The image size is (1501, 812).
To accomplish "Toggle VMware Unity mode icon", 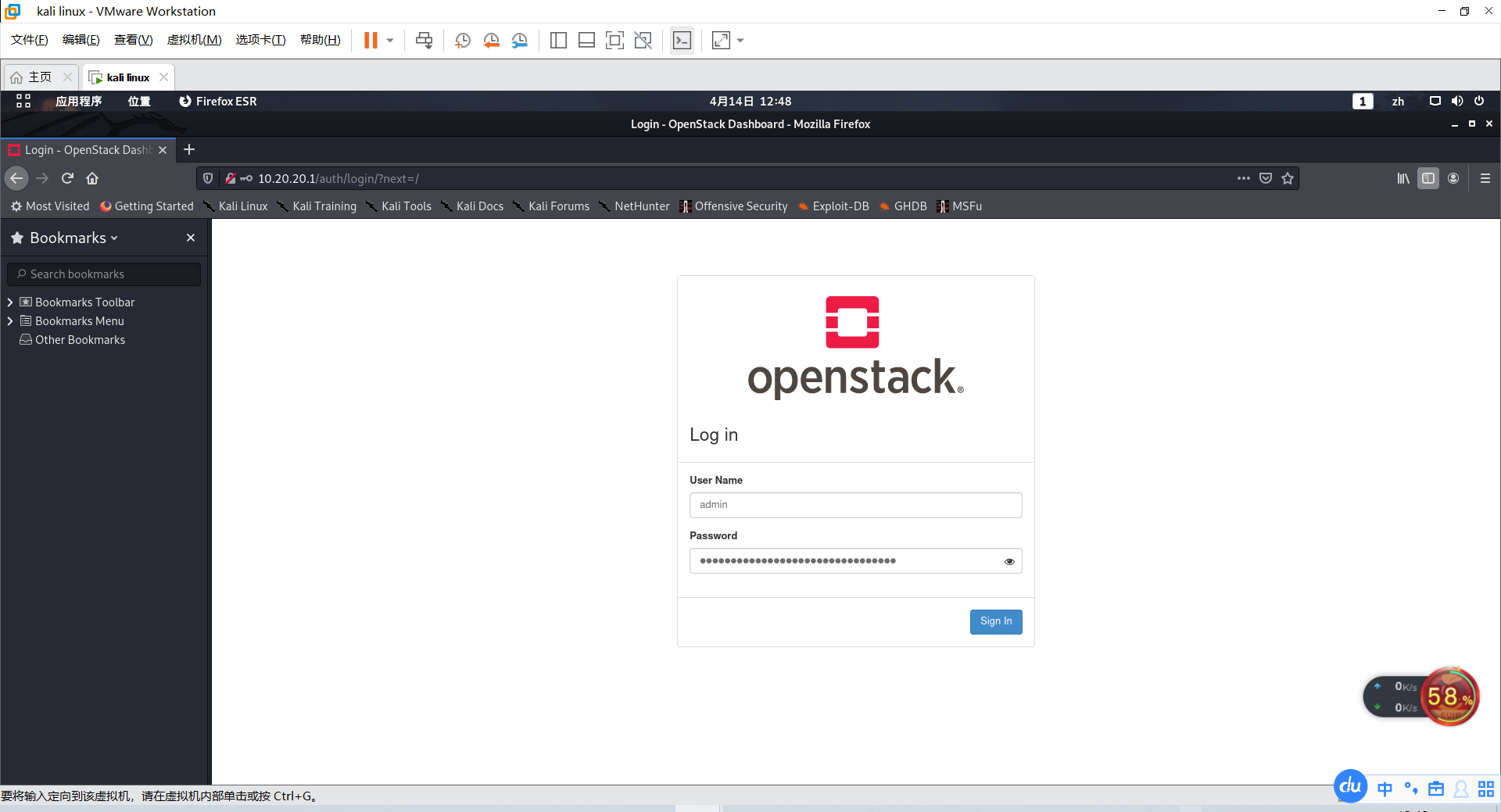I will point(643,40).
